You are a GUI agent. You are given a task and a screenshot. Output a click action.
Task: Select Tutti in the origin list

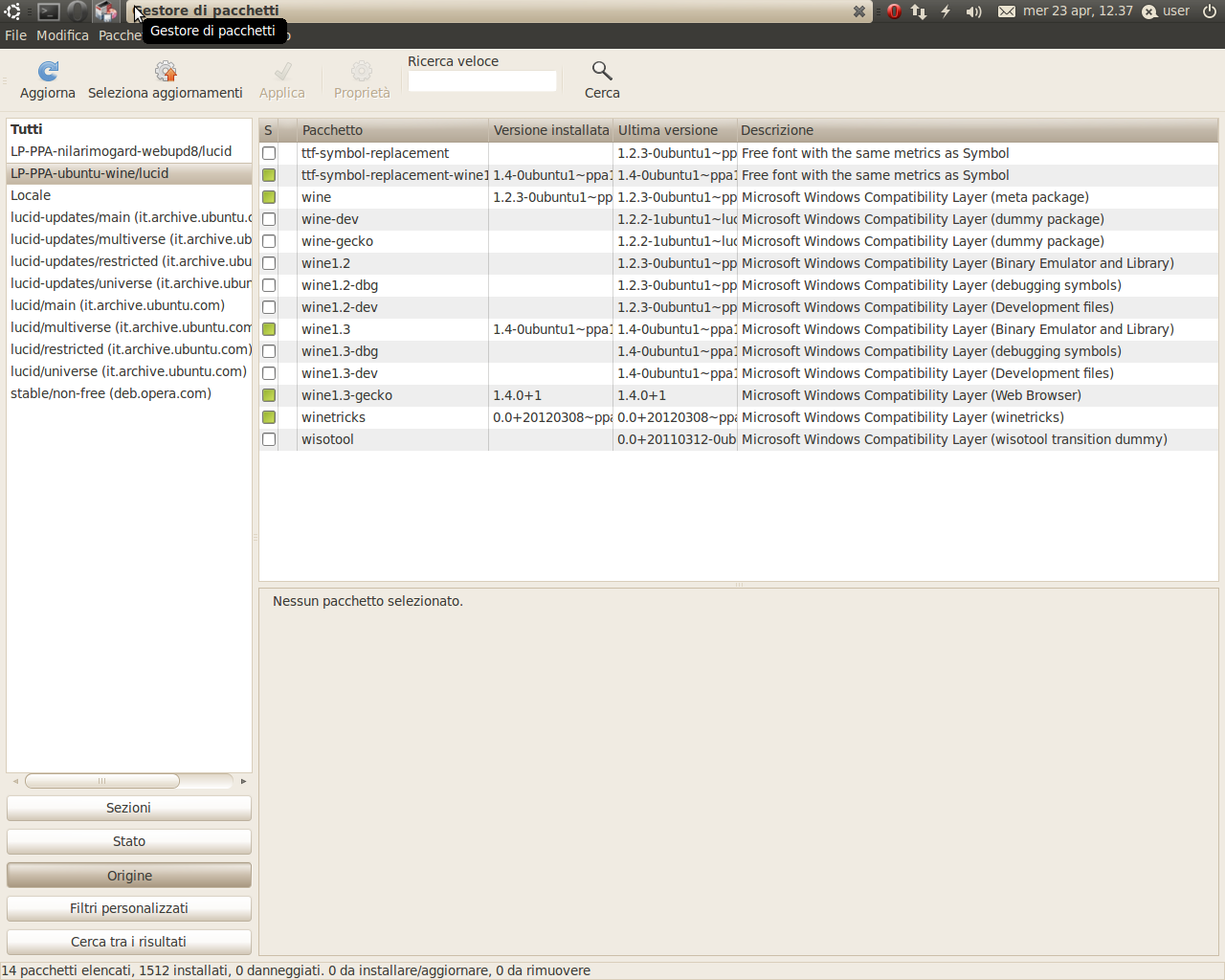129,129
